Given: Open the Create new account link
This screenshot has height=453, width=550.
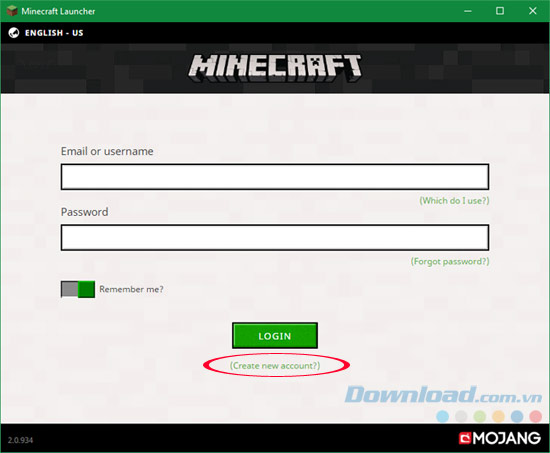Looking at the screenshot, I should coord(275,366).
